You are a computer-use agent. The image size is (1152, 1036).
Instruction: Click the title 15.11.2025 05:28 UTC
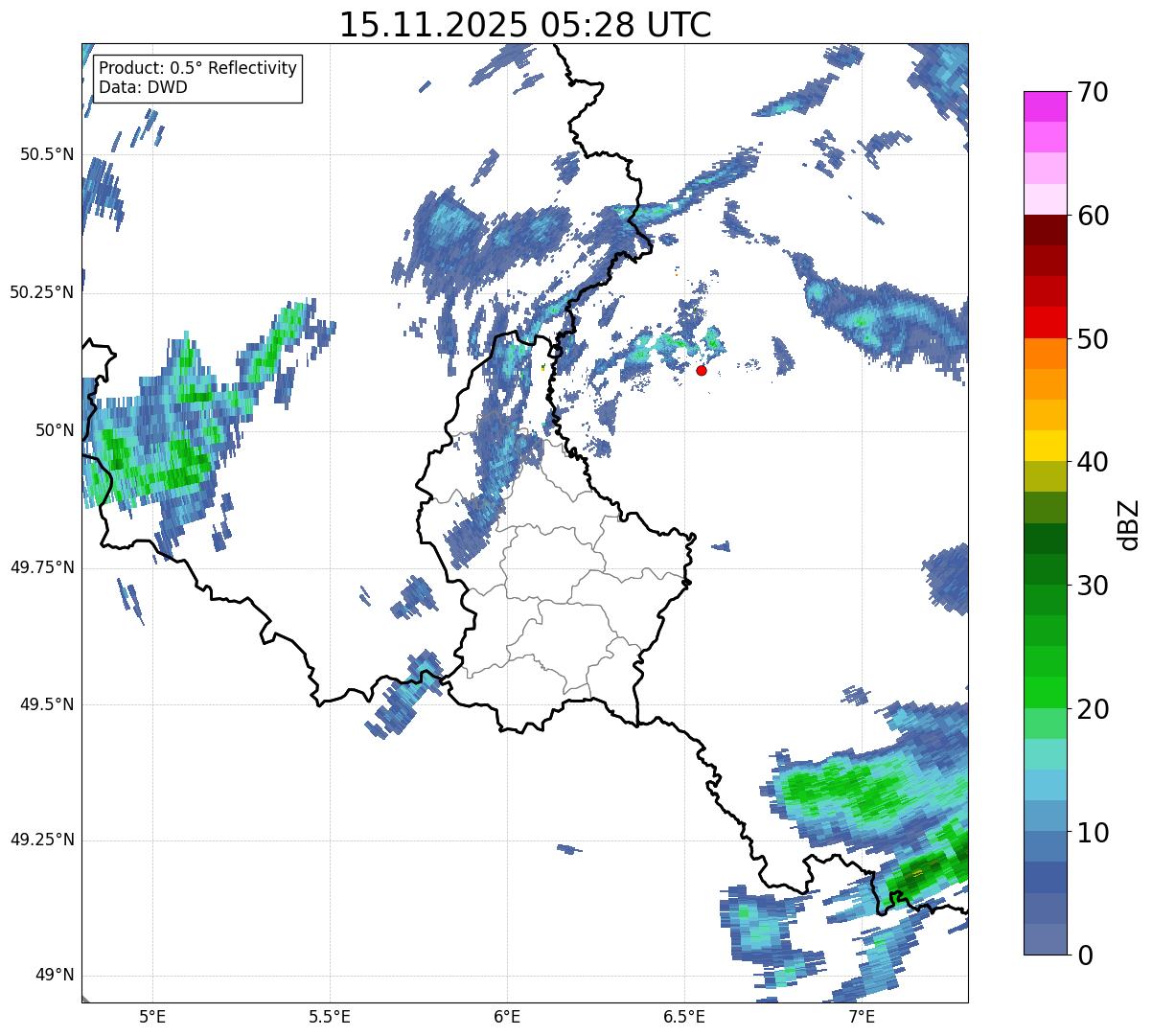(525, 25)
